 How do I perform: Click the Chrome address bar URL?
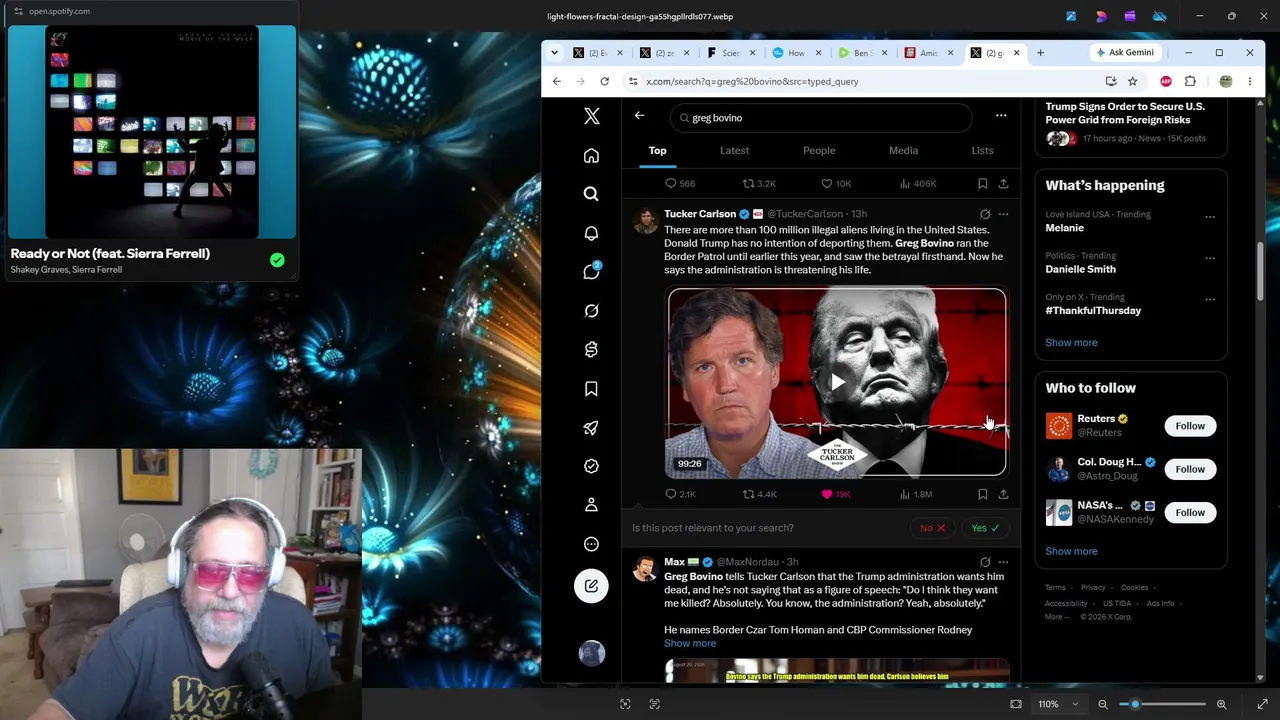[752, 81]
